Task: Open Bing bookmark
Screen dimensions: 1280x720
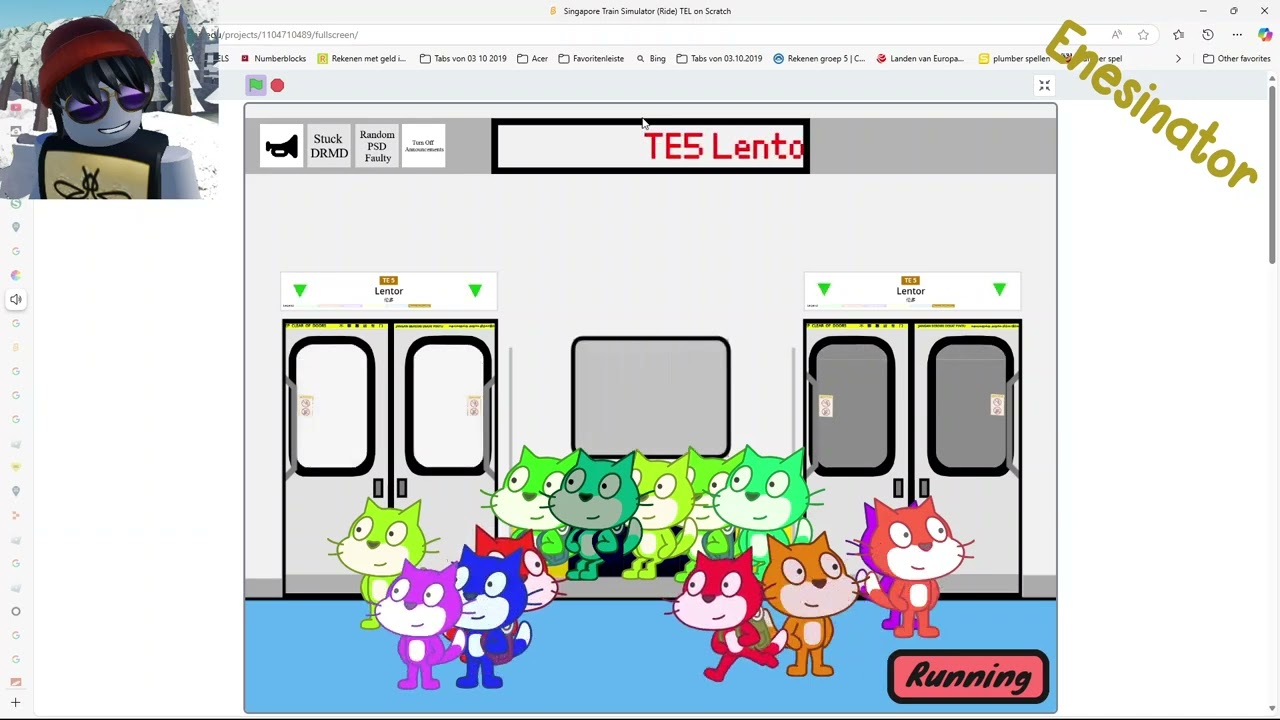Action: click(651, 58)
